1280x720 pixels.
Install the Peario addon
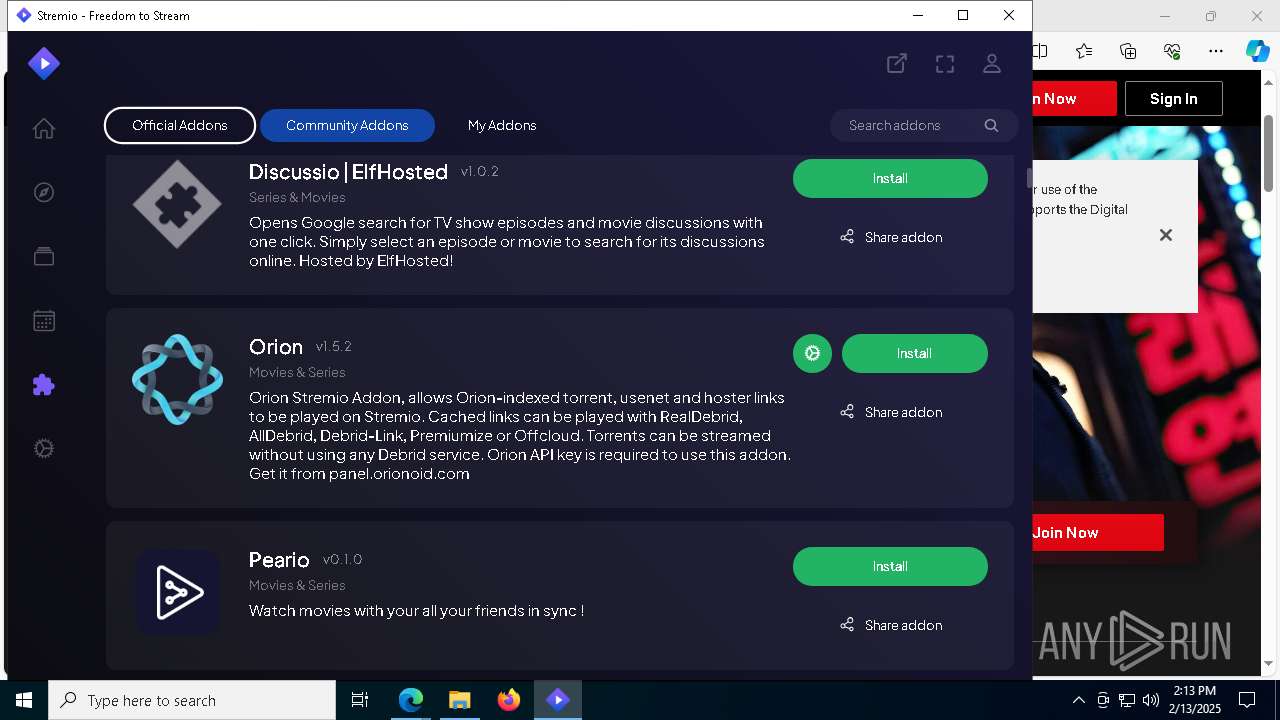[x=890, y=566]
